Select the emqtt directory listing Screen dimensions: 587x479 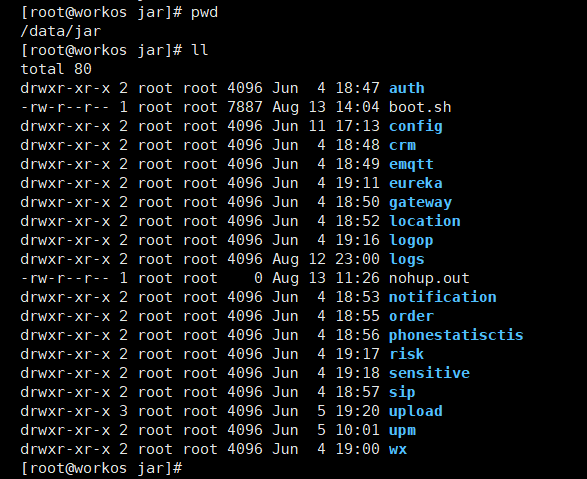click(x=411, y=165)
